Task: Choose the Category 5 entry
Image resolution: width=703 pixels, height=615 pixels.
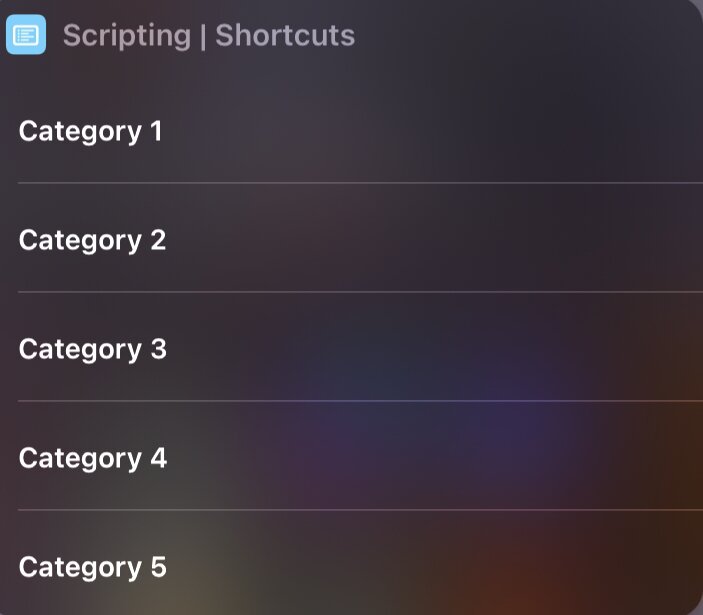Action: (x=352, y=563)
